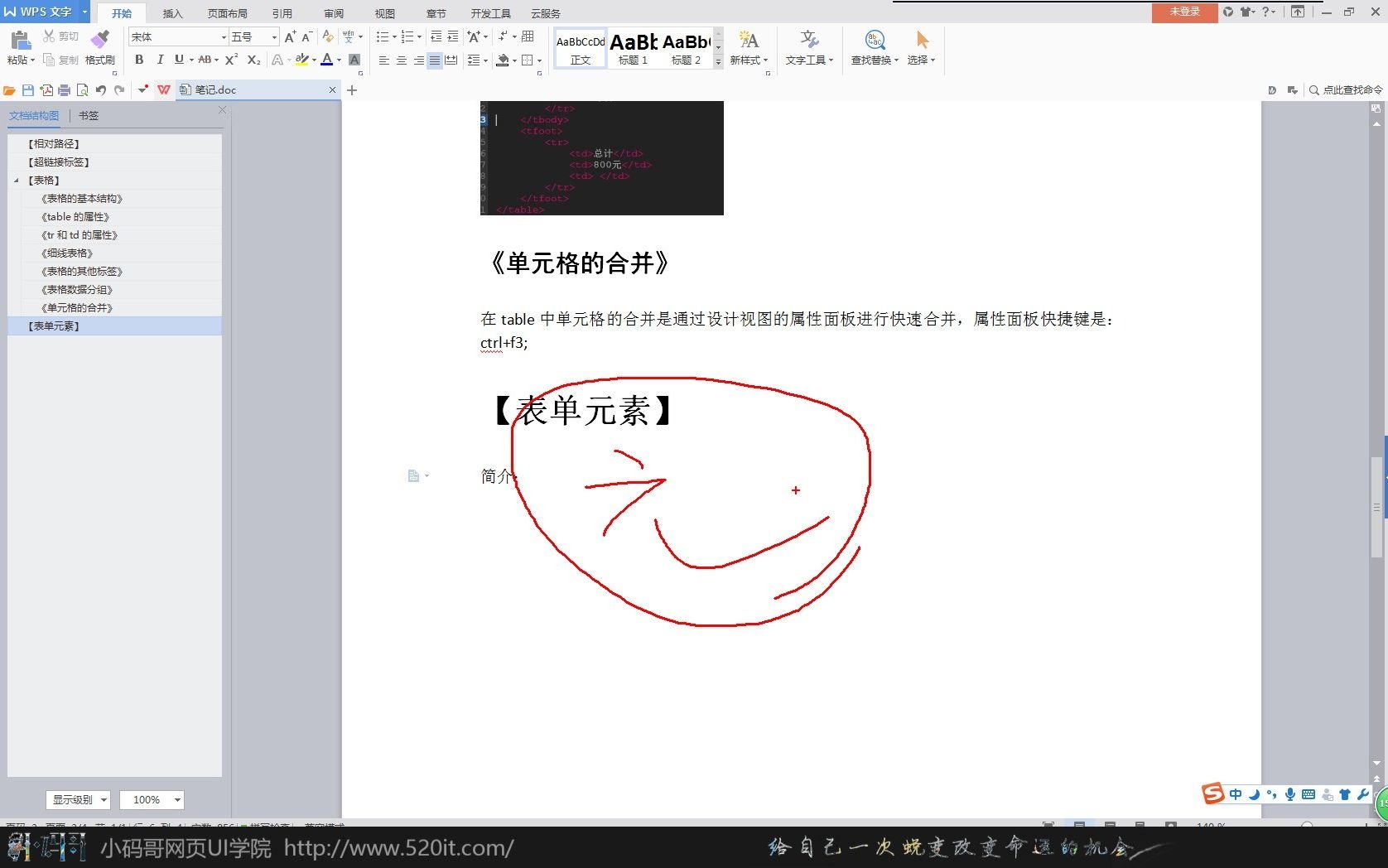Viewport: 1388px width, 868px height.
Task: Apply the 标题 1 style
Action: pos(634,49)
